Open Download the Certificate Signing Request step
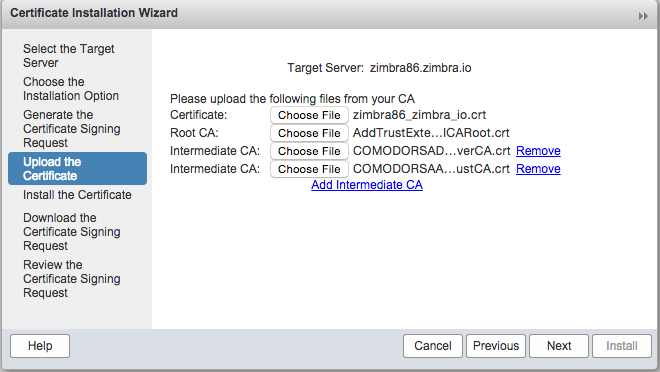 pyautogui.click(x=72, y=231)
